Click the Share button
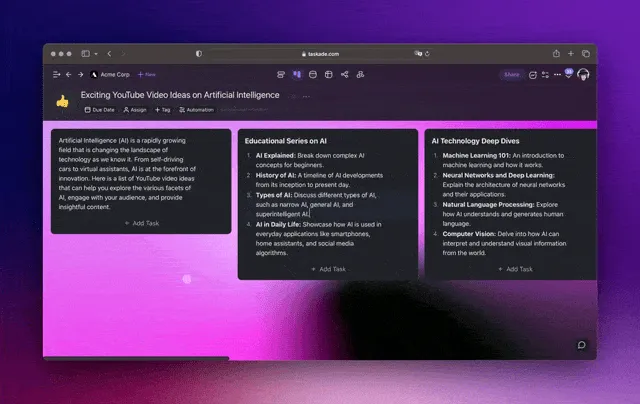 pos(511,75)
